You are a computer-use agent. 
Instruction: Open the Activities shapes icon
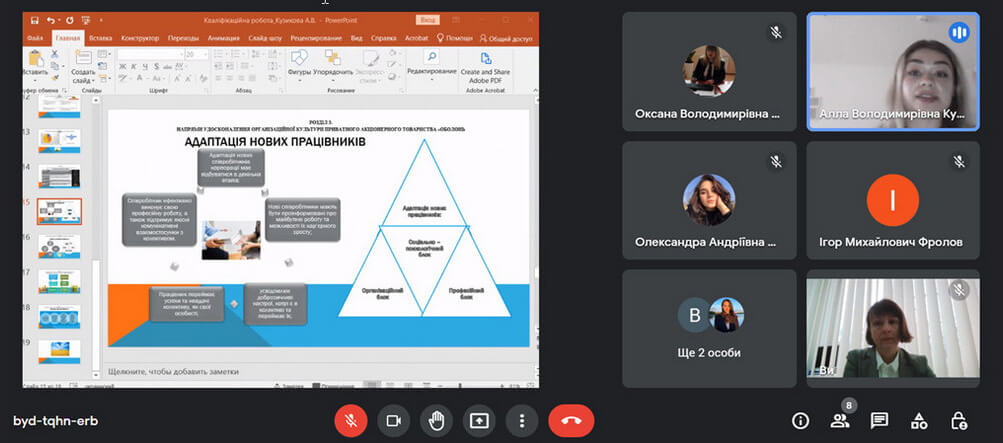click(x=918, y=420)
